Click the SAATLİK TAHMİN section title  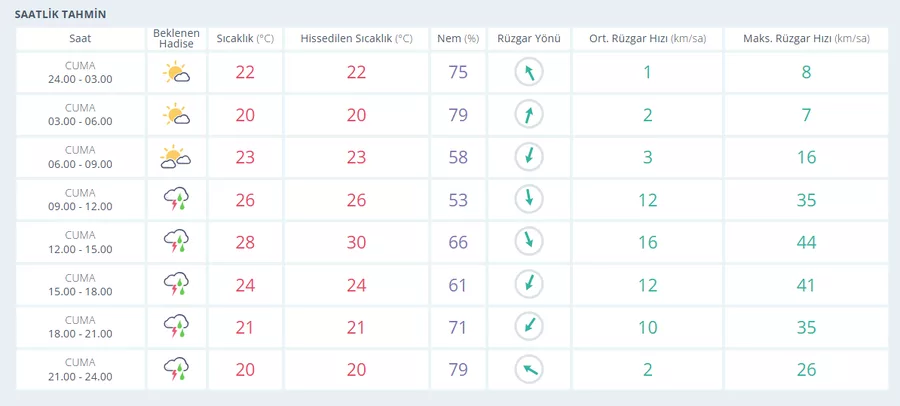pyautogui.click(x=60, y=14)
